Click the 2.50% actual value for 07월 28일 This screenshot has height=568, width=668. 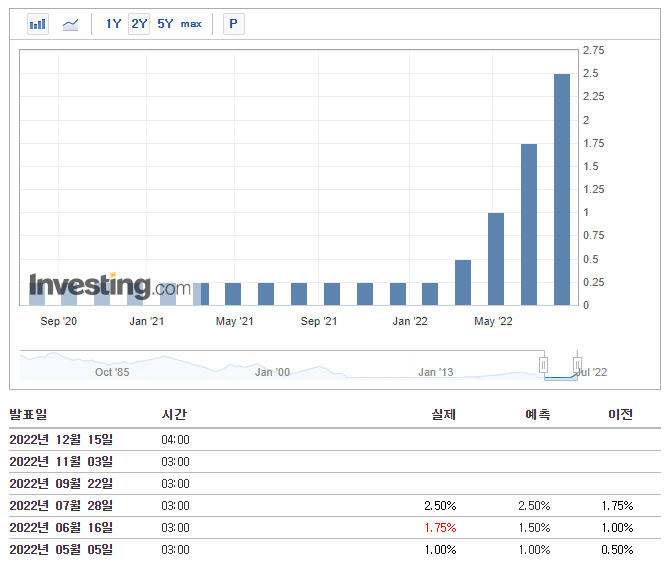tap(440, 506)
